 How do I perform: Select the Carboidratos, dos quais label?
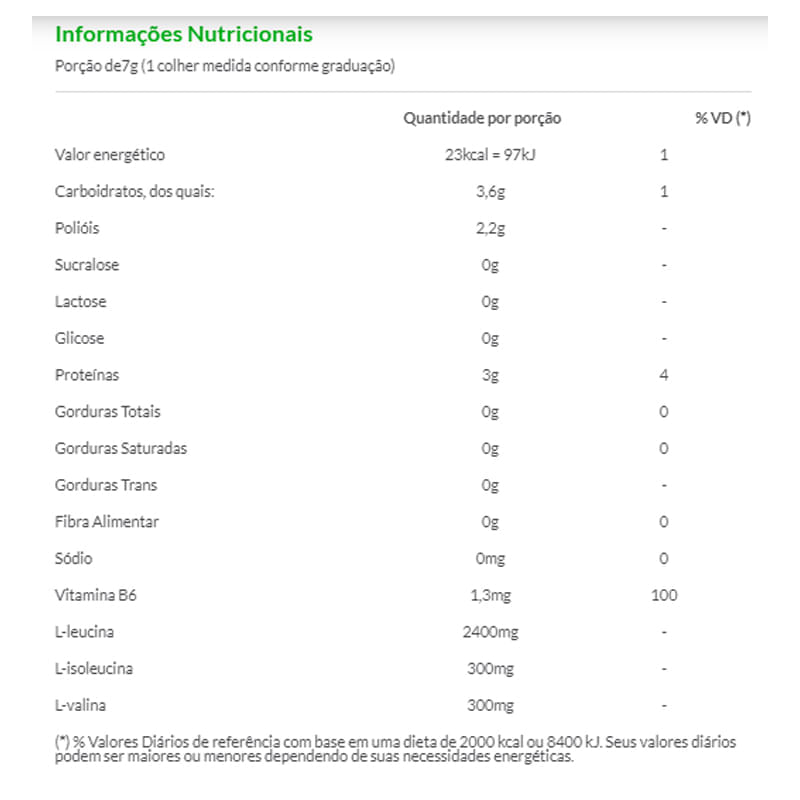coord(135,192)
